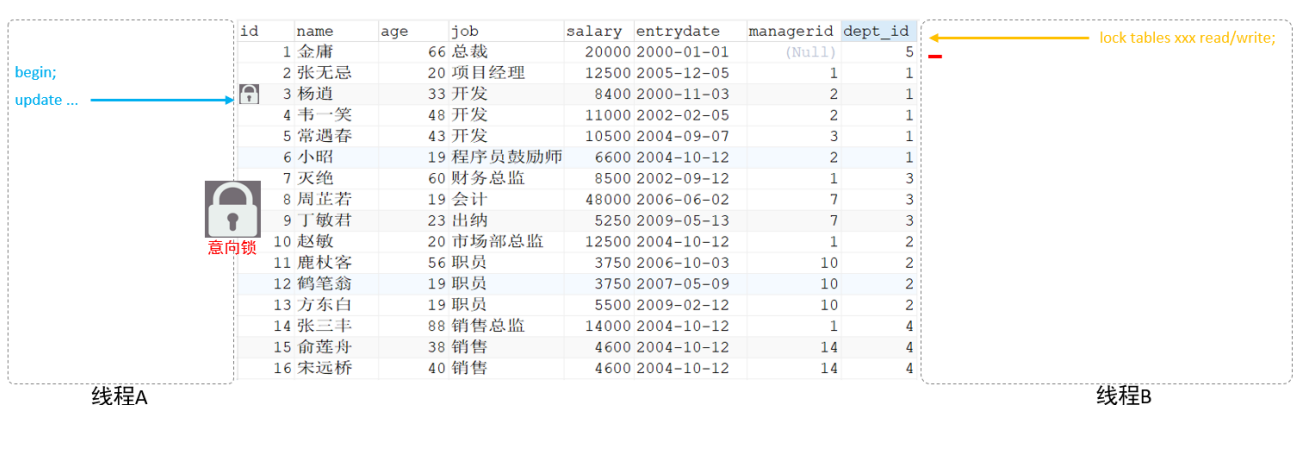Click the salary value 8400
The width and height of the screenshot is (1305, 461).
(x=613, y=94)
